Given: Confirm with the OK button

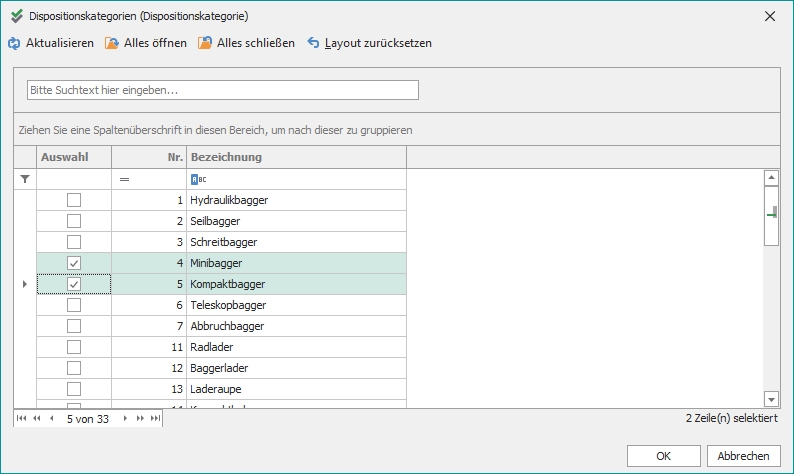Looking at the screenshot, I should point(663,456).
